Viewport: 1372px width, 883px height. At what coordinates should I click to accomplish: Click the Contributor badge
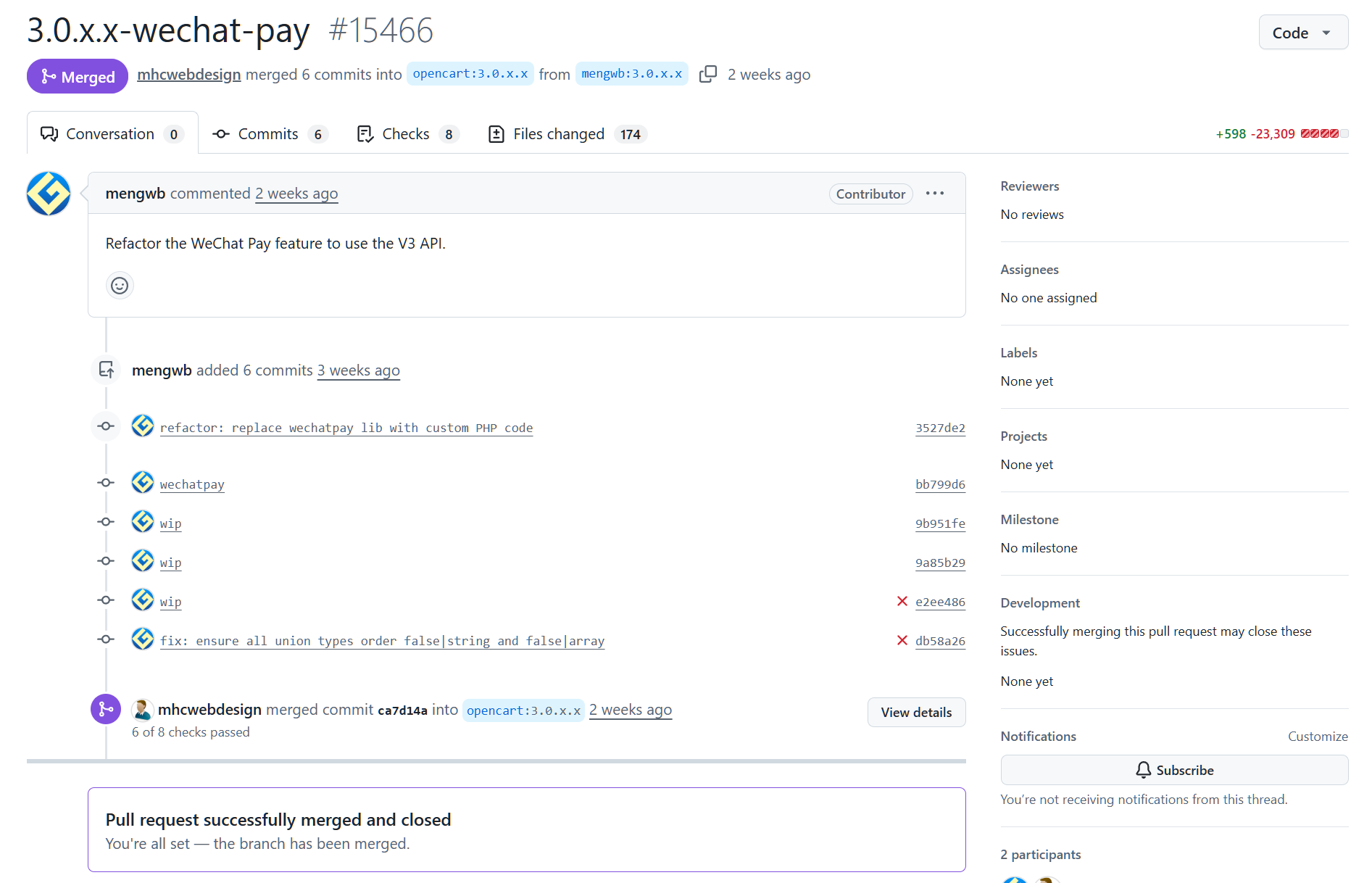[870, 194]
